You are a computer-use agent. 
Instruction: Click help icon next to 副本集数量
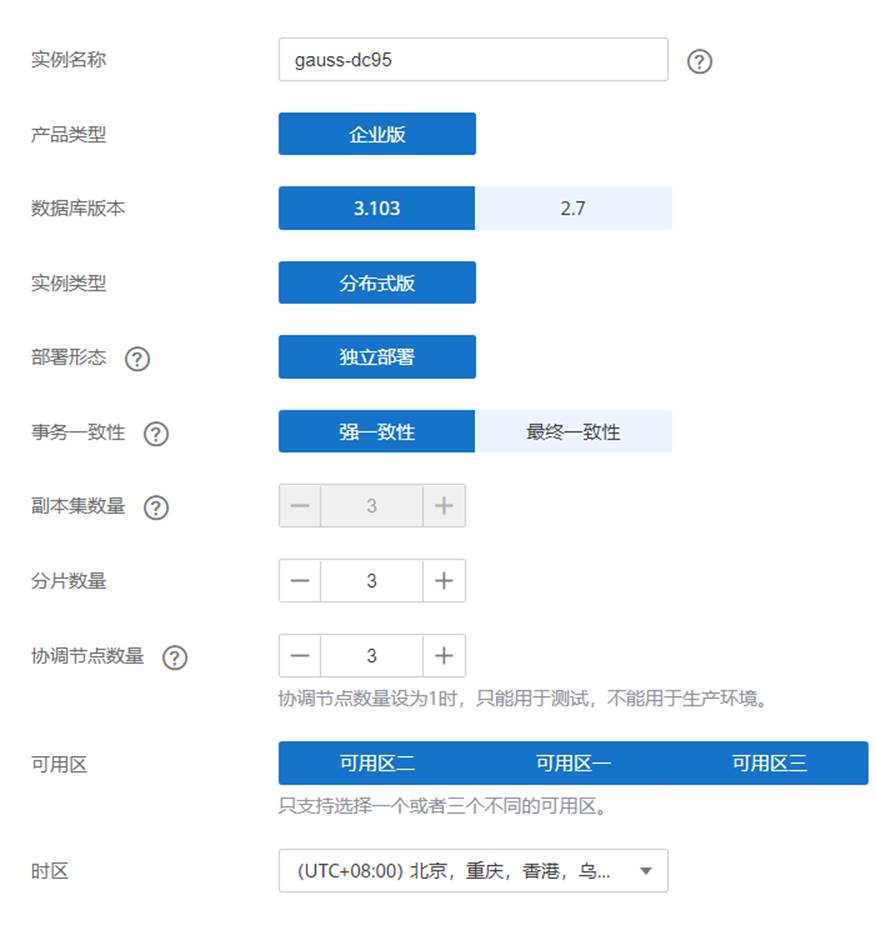click(156, 508)
